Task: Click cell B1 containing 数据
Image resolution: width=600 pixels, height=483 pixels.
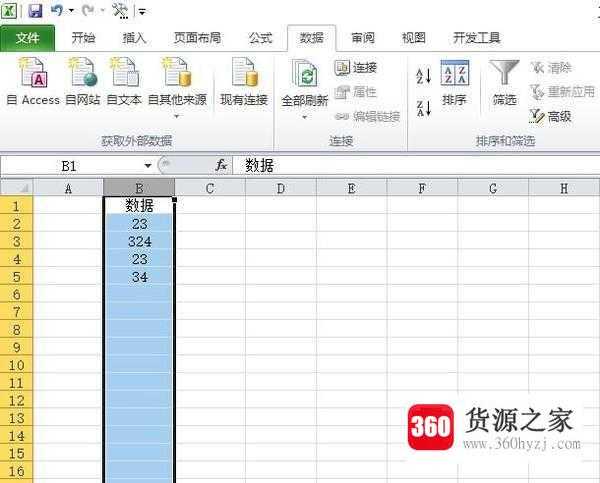Action: pyautogui.click(x=139, y=206)
